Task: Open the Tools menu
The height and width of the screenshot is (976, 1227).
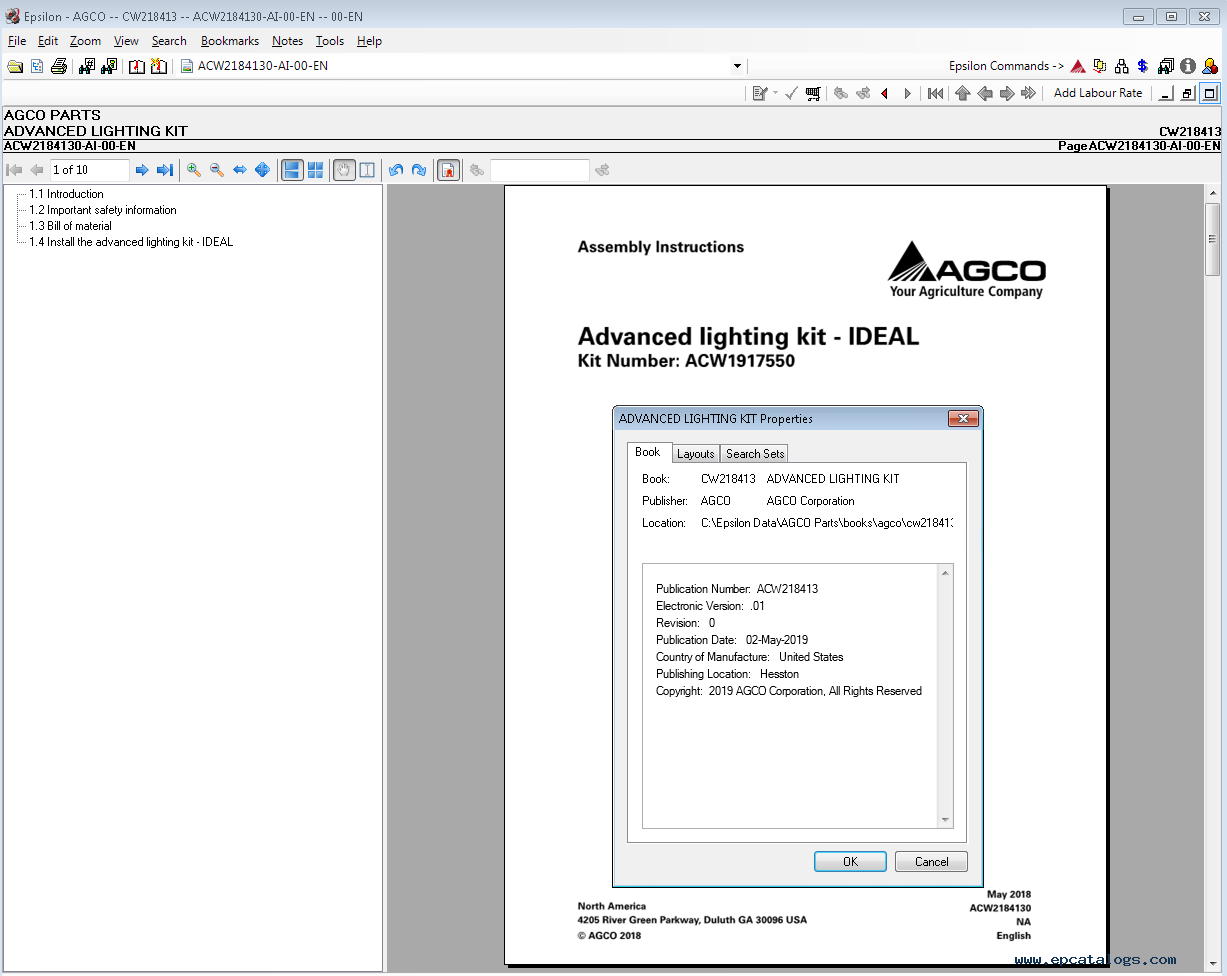Action: 330,41
